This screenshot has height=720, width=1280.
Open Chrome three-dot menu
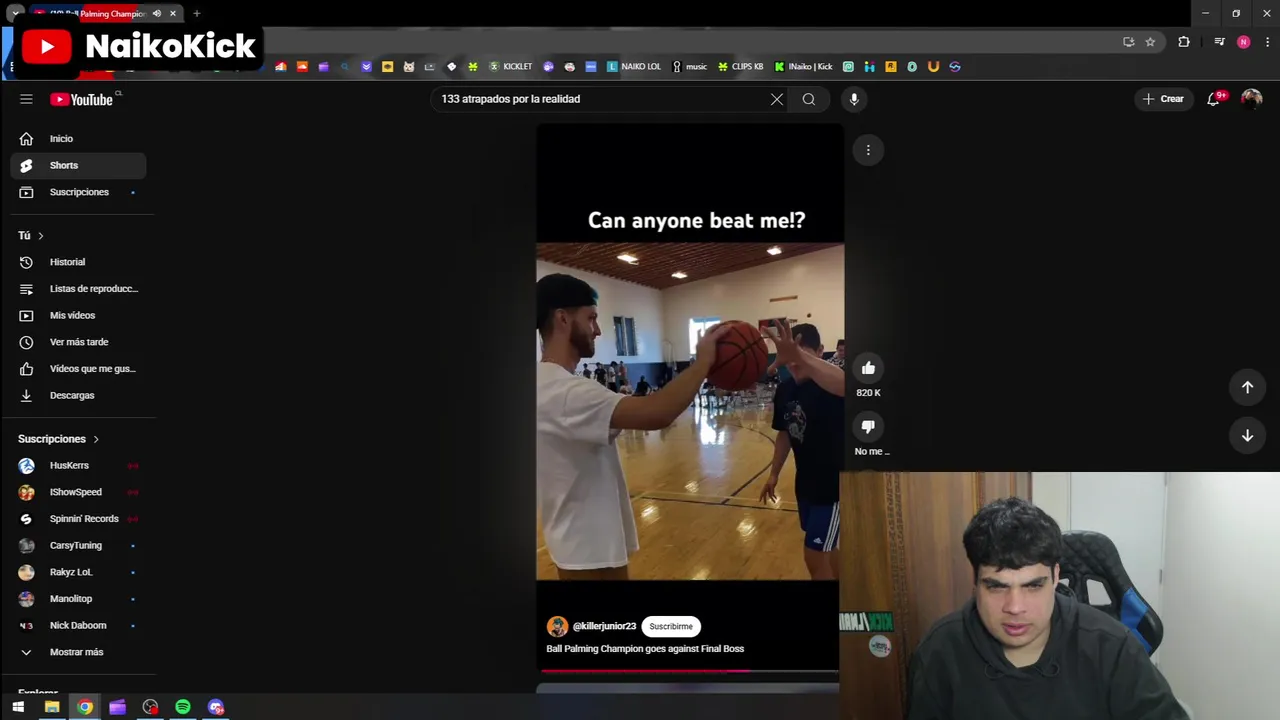(1268, 42)
